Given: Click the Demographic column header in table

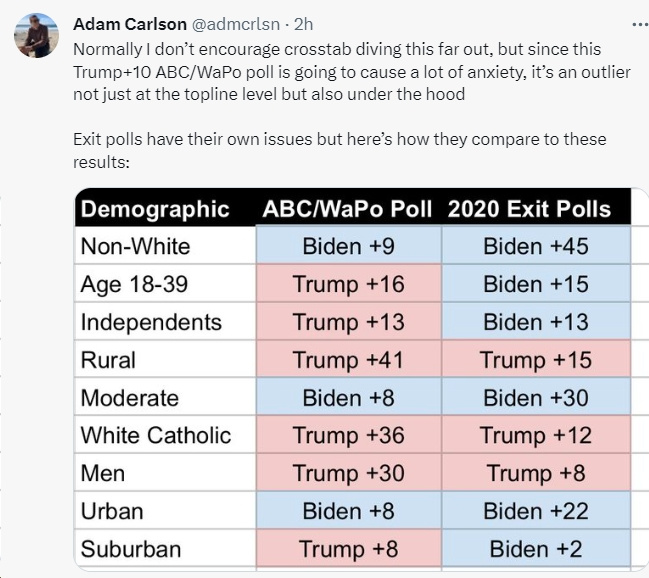Looking at the screenshot, I should pyautogui.click(x=155, y=209).
